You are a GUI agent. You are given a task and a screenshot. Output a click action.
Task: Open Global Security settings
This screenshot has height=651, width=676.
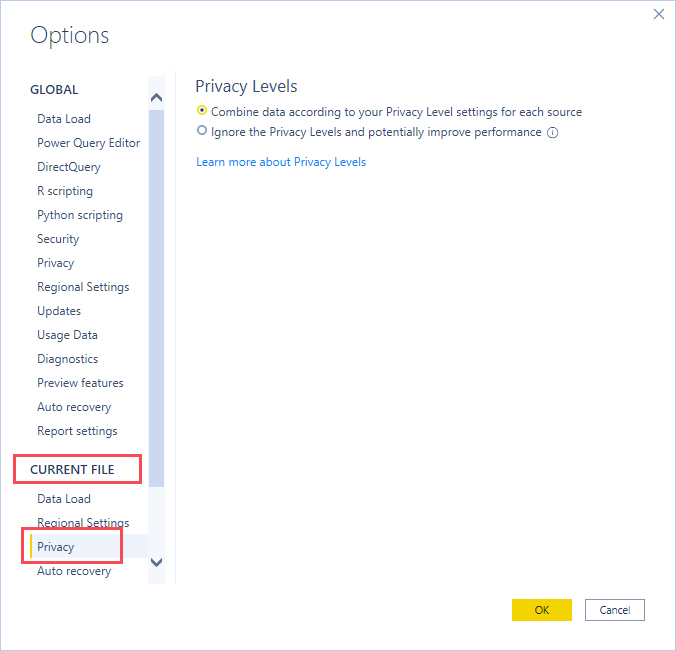58,239
